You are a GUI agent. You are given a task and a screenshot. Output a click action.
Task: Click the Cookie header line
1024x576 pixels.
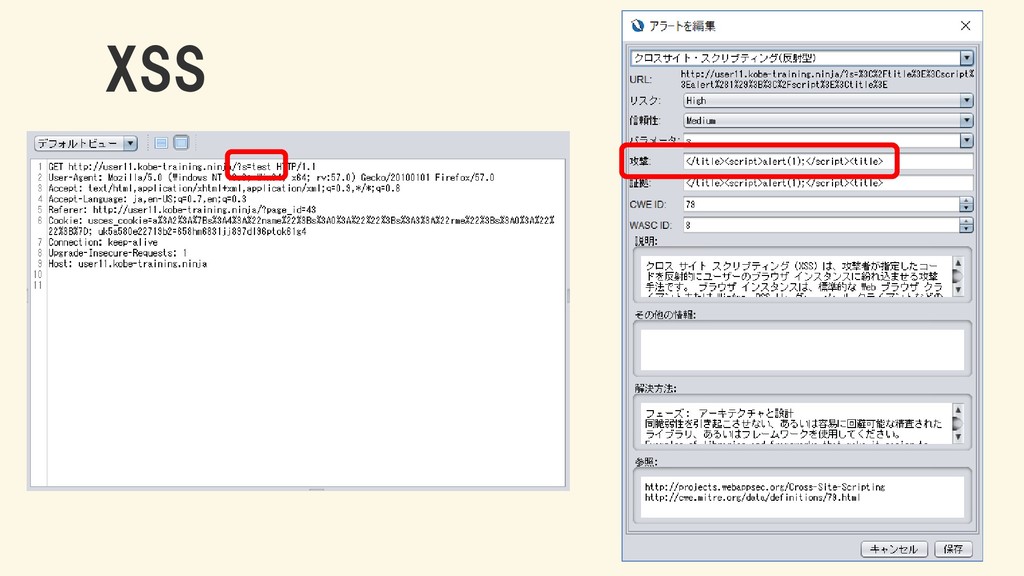[x=301, y=226]
